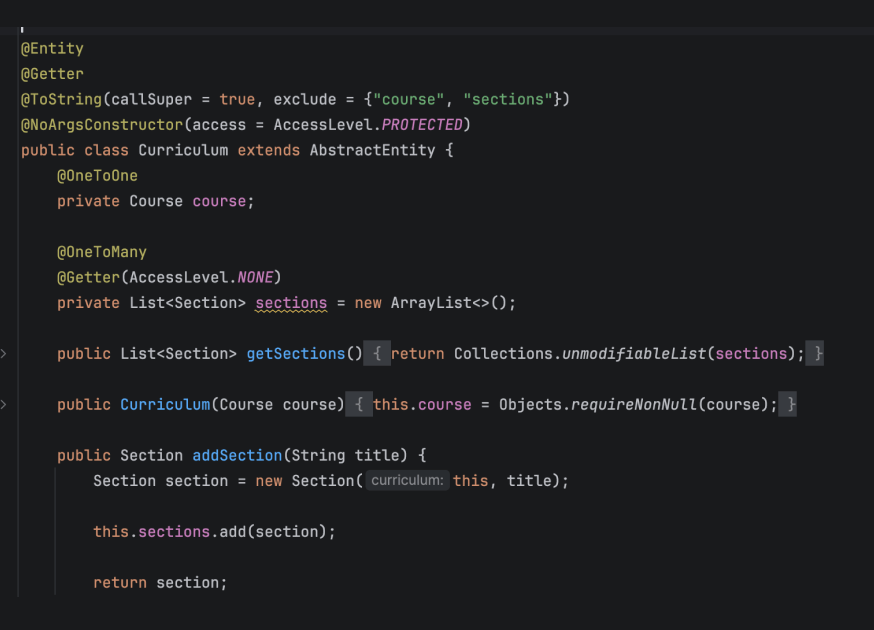Click the @Entity annotation
The width and height of the screenshot is (874, 630).
pos(52,49)
